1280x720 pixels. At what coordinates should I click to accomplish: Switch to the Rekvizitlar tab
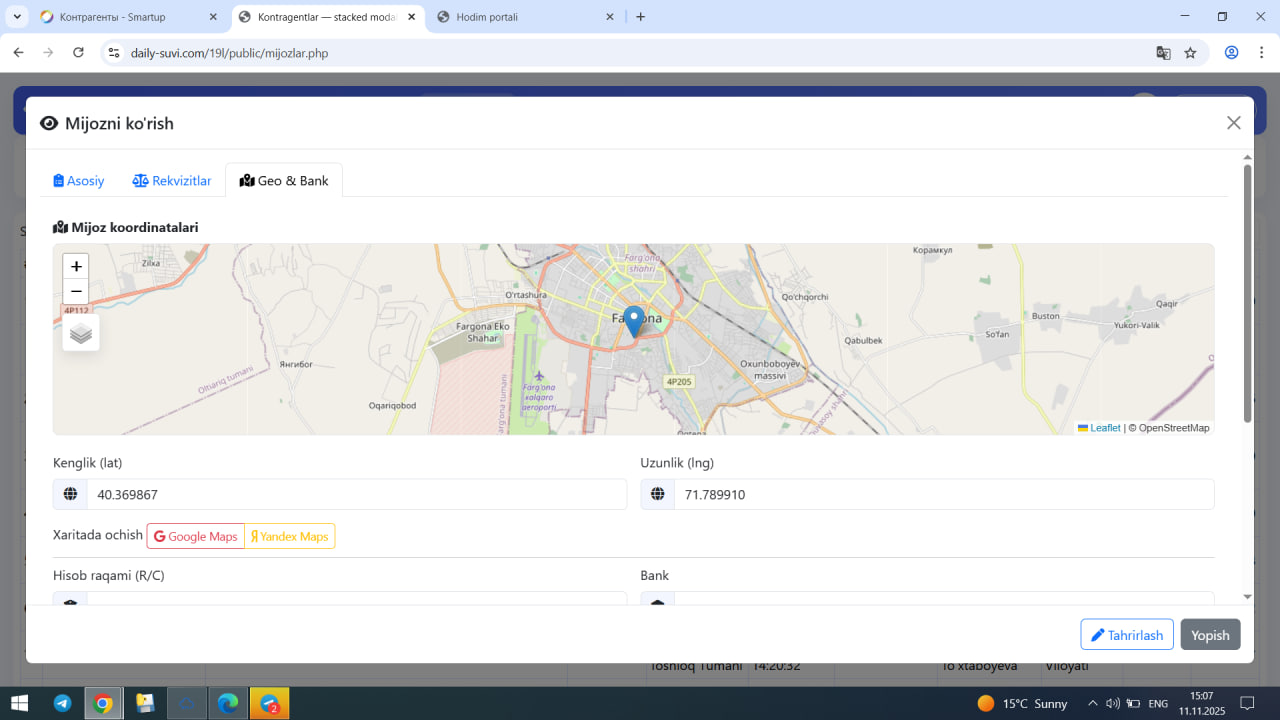tap(172, 181)
